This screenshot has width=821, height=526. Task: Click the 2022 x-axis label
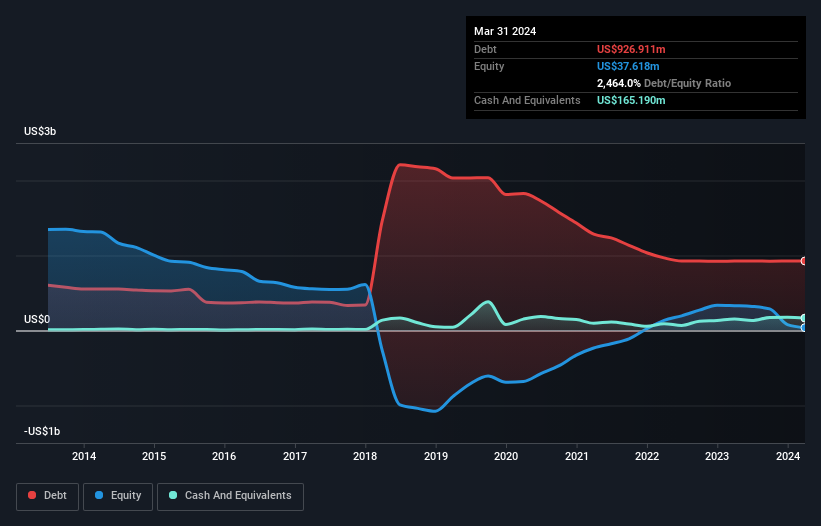(x=647, y=456)
